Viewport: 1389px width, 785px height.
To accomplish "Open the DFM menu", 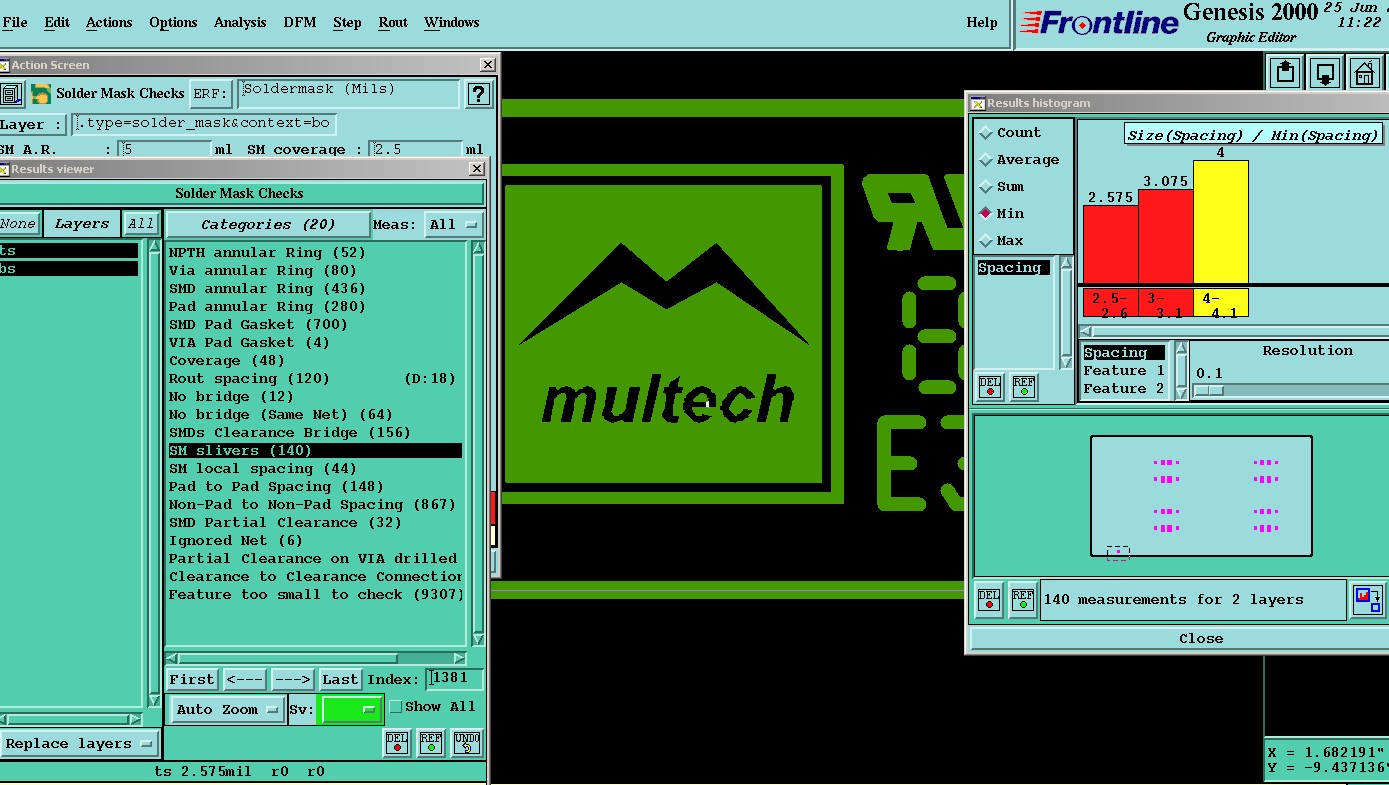I will (x=300, y=22).
